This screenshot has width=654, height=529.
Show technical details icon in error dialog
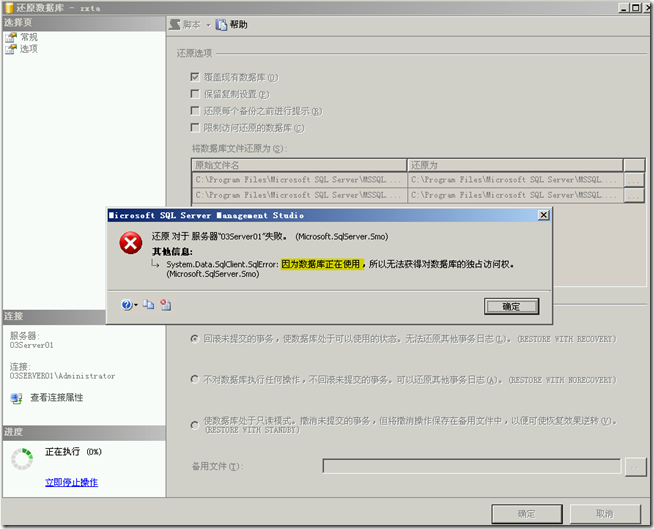point(166,305)
